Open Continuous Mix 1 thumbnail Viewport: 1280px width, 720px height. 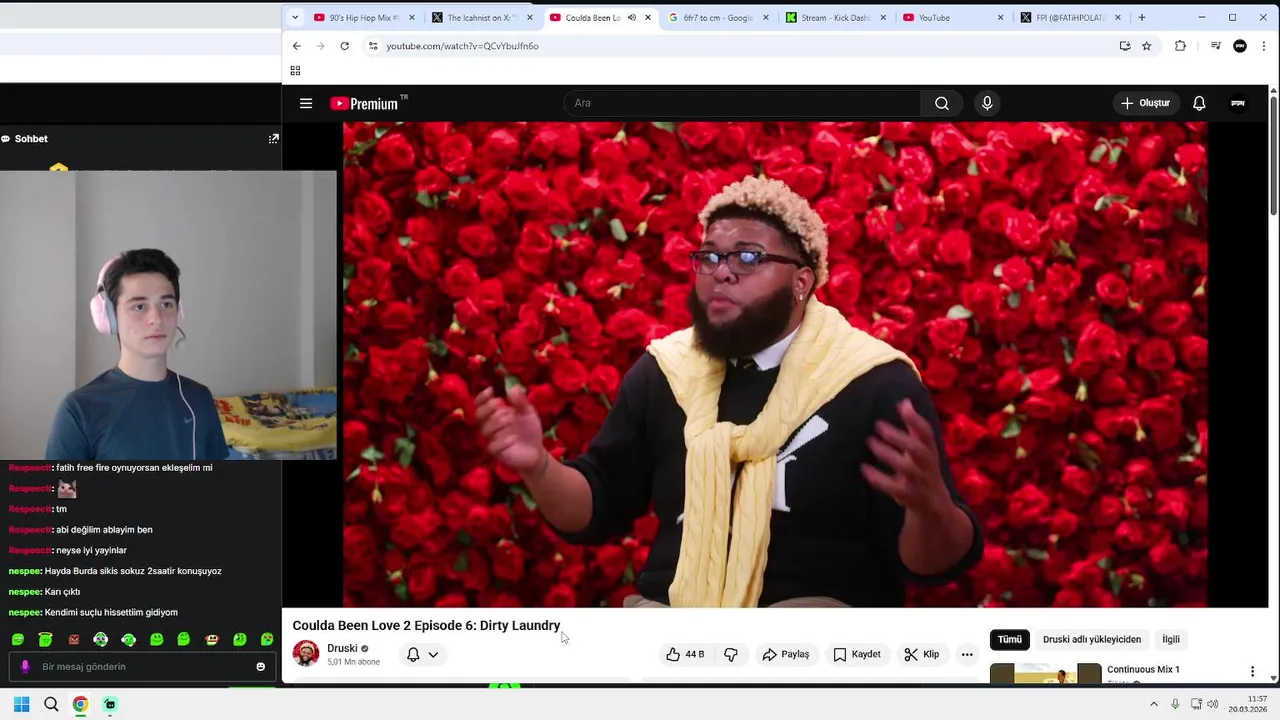pyautogui.click(x=1046, y=673)
